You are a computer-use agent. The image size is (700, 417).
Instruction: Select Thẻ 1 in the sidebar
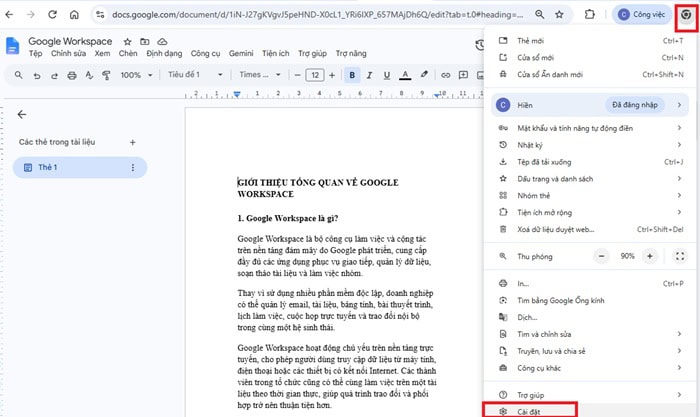pyautogui.click(x=79, y=167)
